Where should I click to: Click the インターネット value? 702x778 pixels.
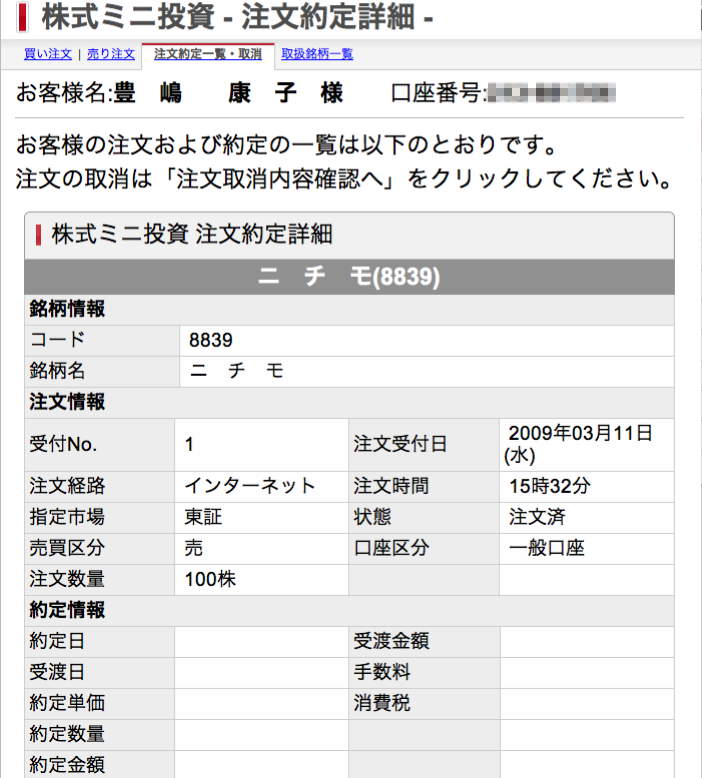tap(250, 486)
